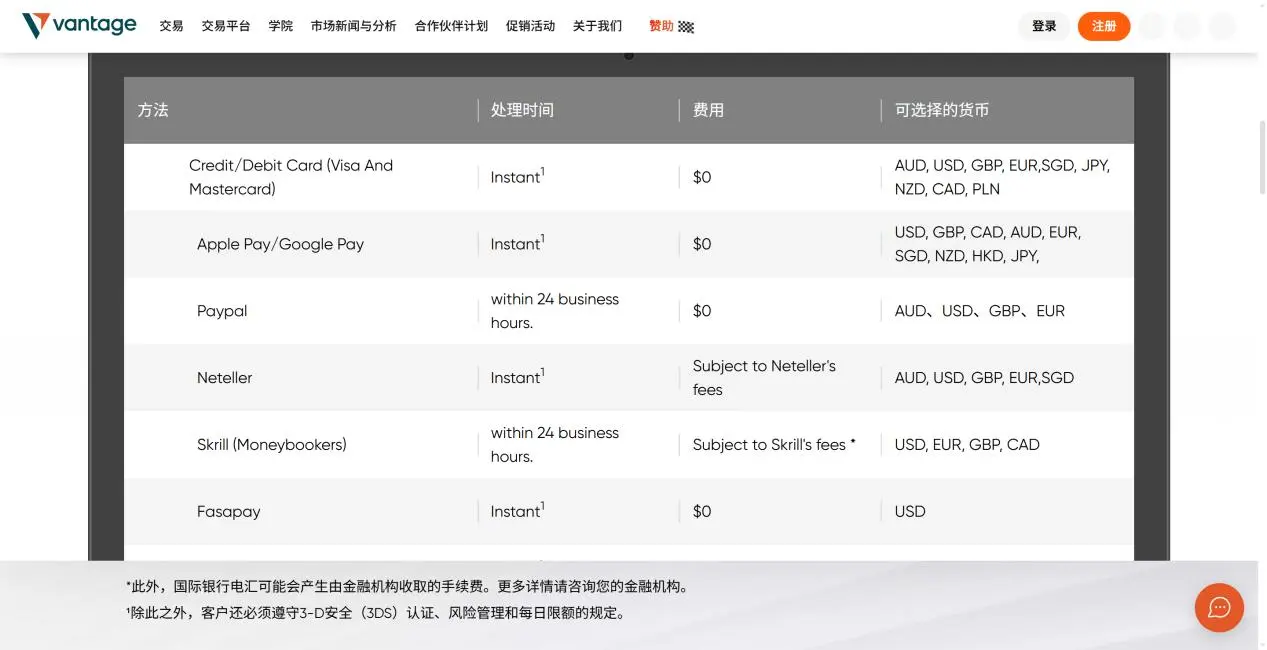Click the page's vertical scrollbar
This screenshot has width=1267, height=650.
pyautogui.click(x=1261, y=156)
